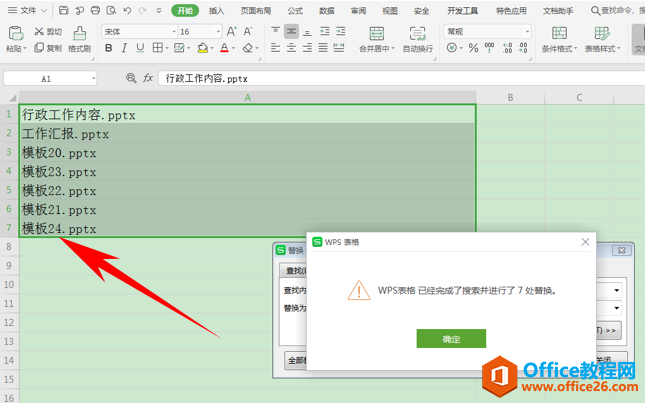This screenshot has width=645, height=404.
Task: Confirm the dialog with 确定 button
Action: [x=451, y=338]
